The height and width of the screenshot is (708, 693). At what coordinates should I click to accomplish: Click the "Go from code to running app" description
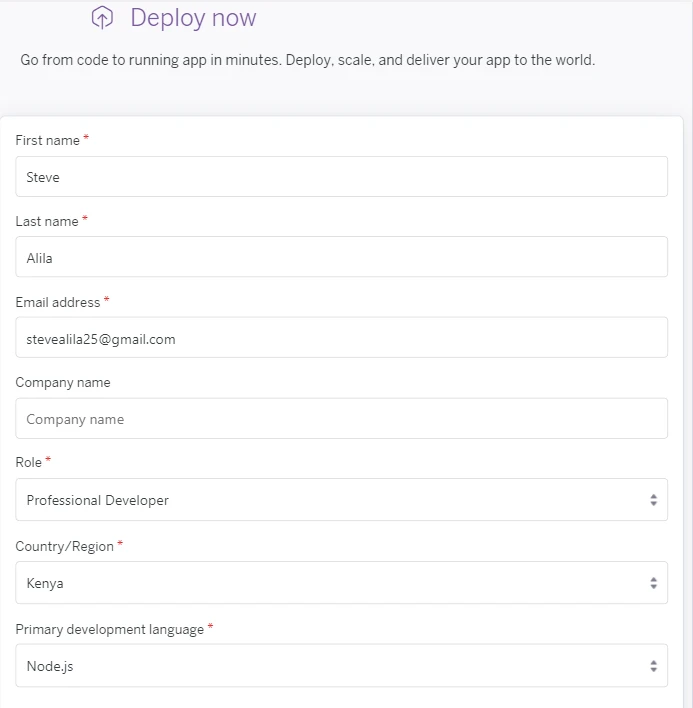coord(307,60)
